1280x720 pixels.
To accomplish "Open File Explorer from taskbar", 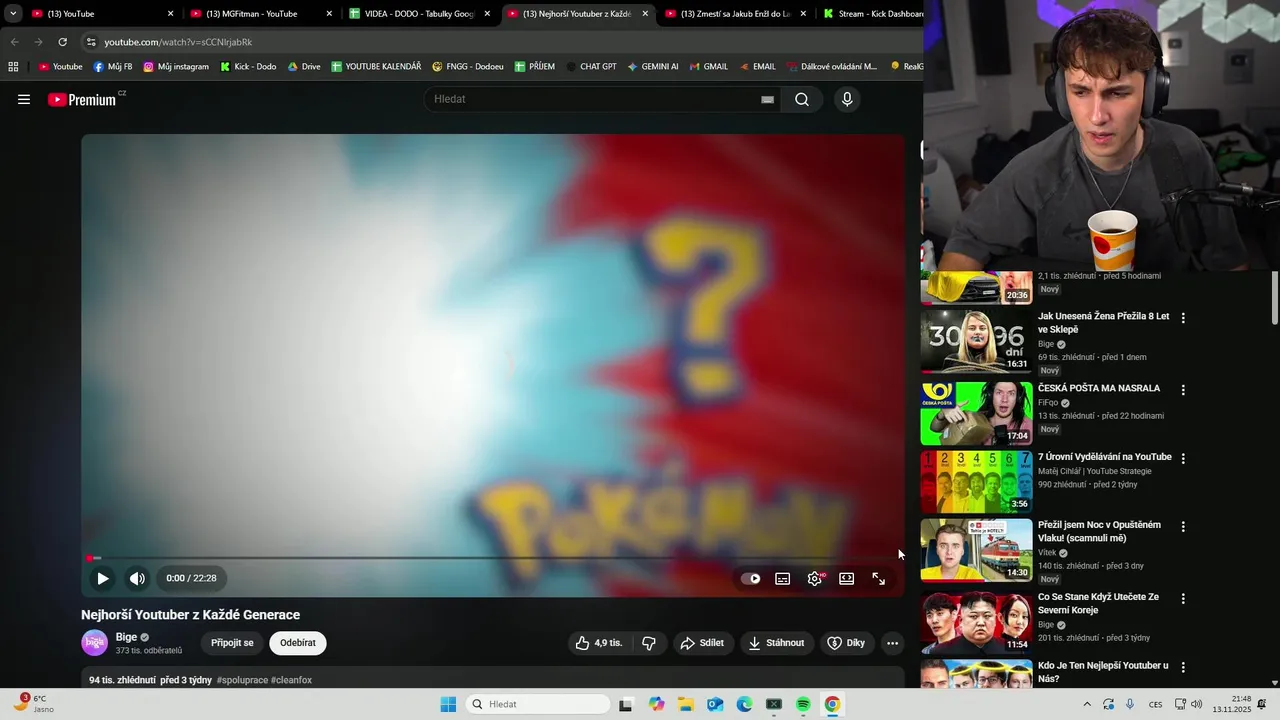I will point(686,704).
